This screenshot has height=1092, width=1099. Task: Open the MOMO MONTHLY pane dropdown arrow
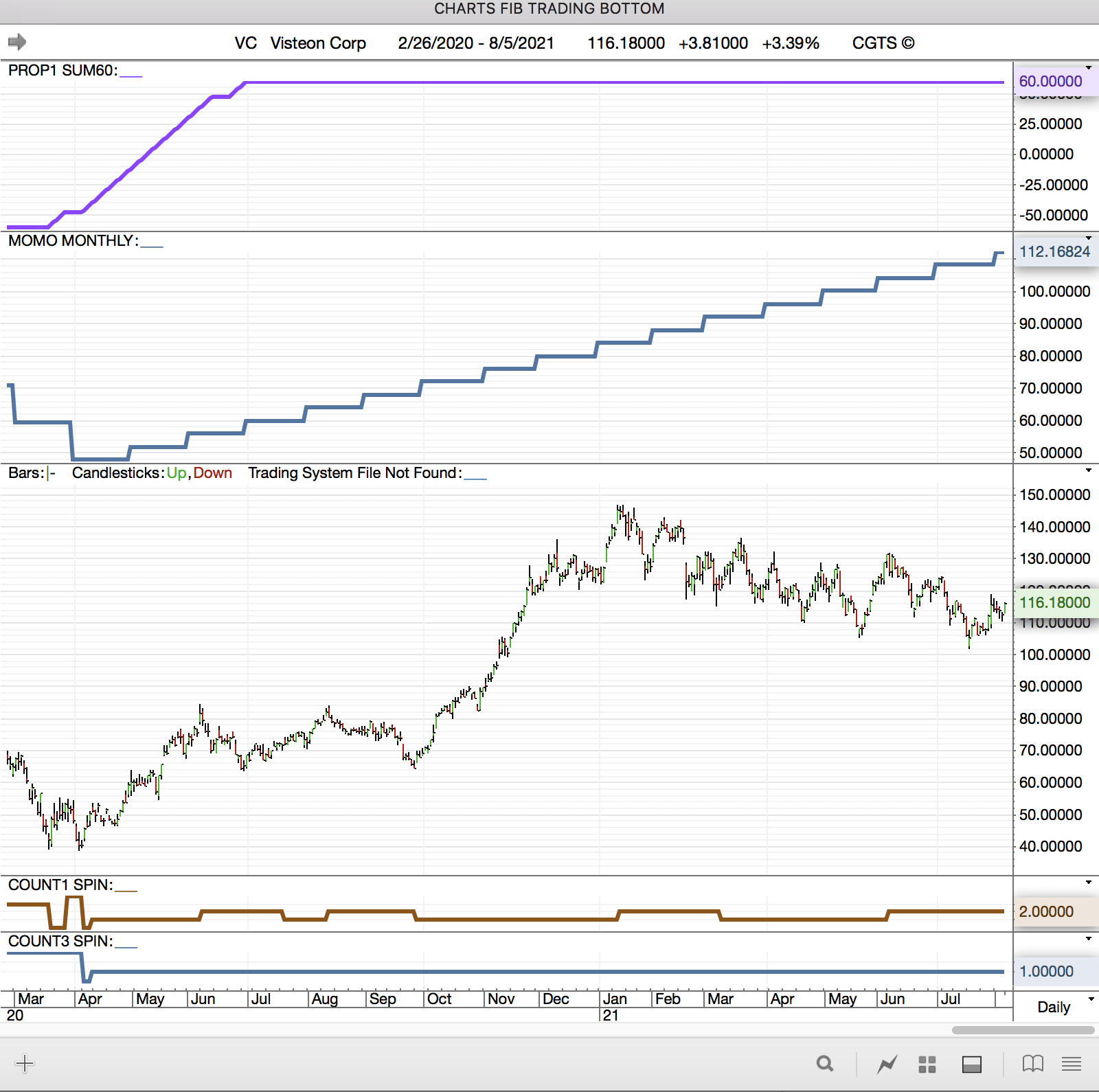tap(1089, 238)
